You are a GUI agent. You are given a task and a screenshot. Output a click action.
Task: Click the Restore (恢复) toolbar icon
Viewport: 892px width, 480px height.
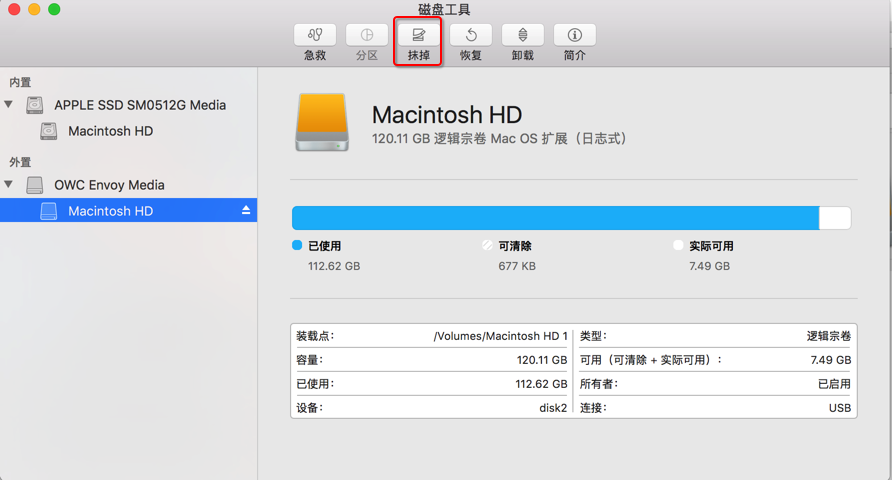point(471,35)
